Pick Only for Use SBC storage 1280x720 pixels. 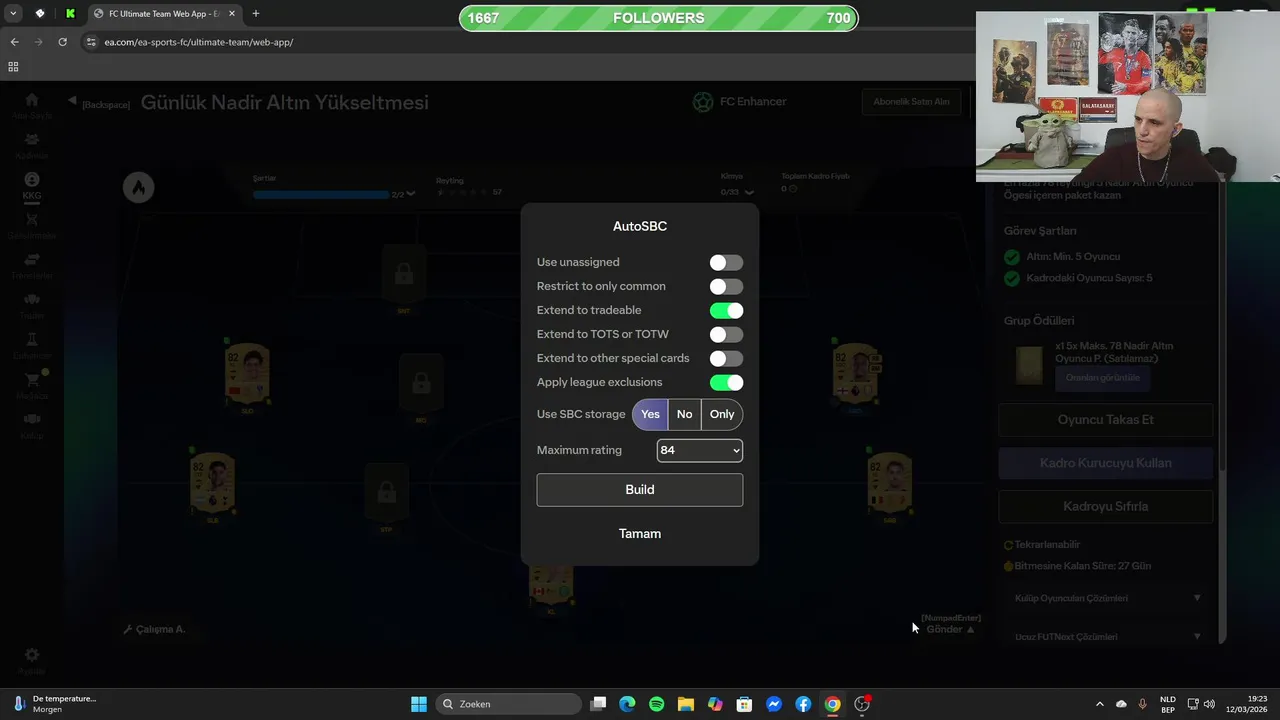point(722,414)
